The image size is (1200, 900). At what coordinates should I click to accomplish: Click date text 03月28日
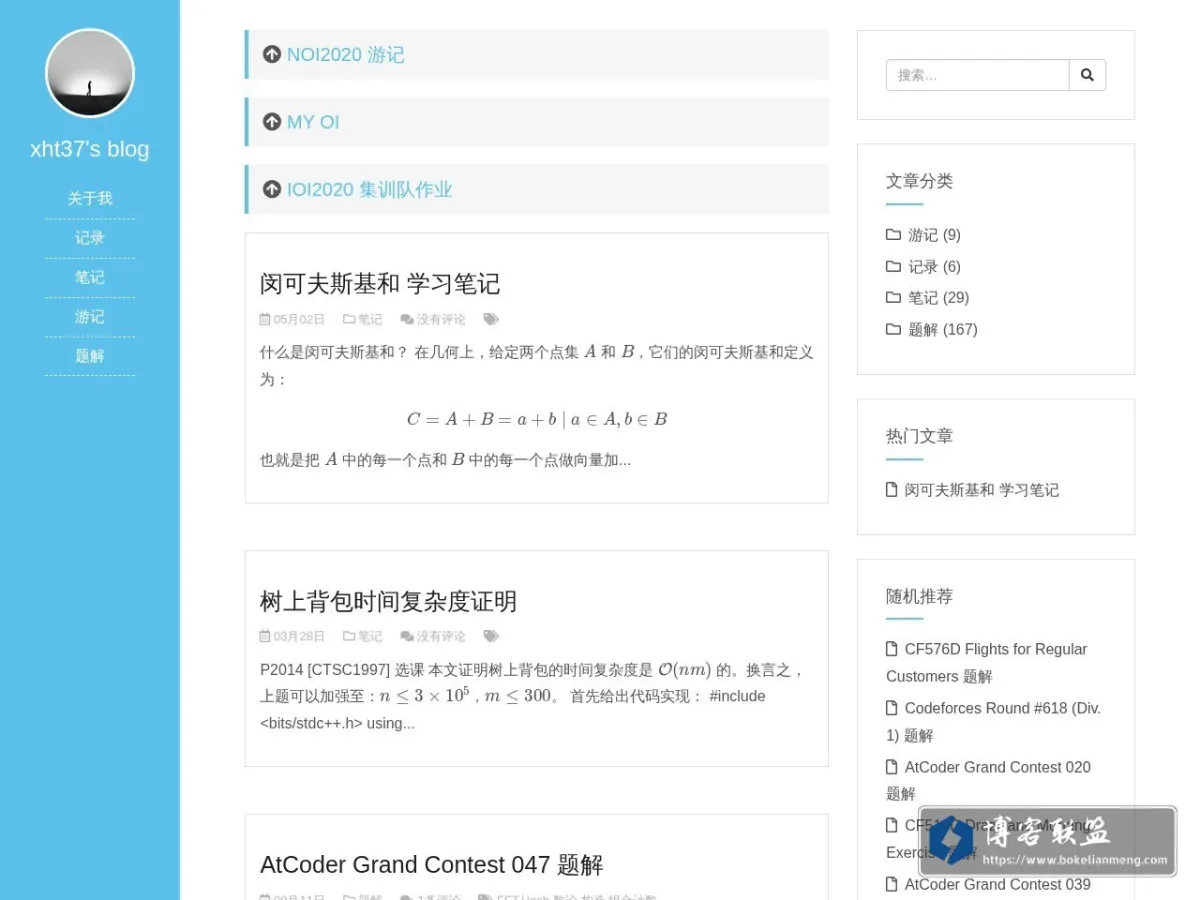pos(299,637)
